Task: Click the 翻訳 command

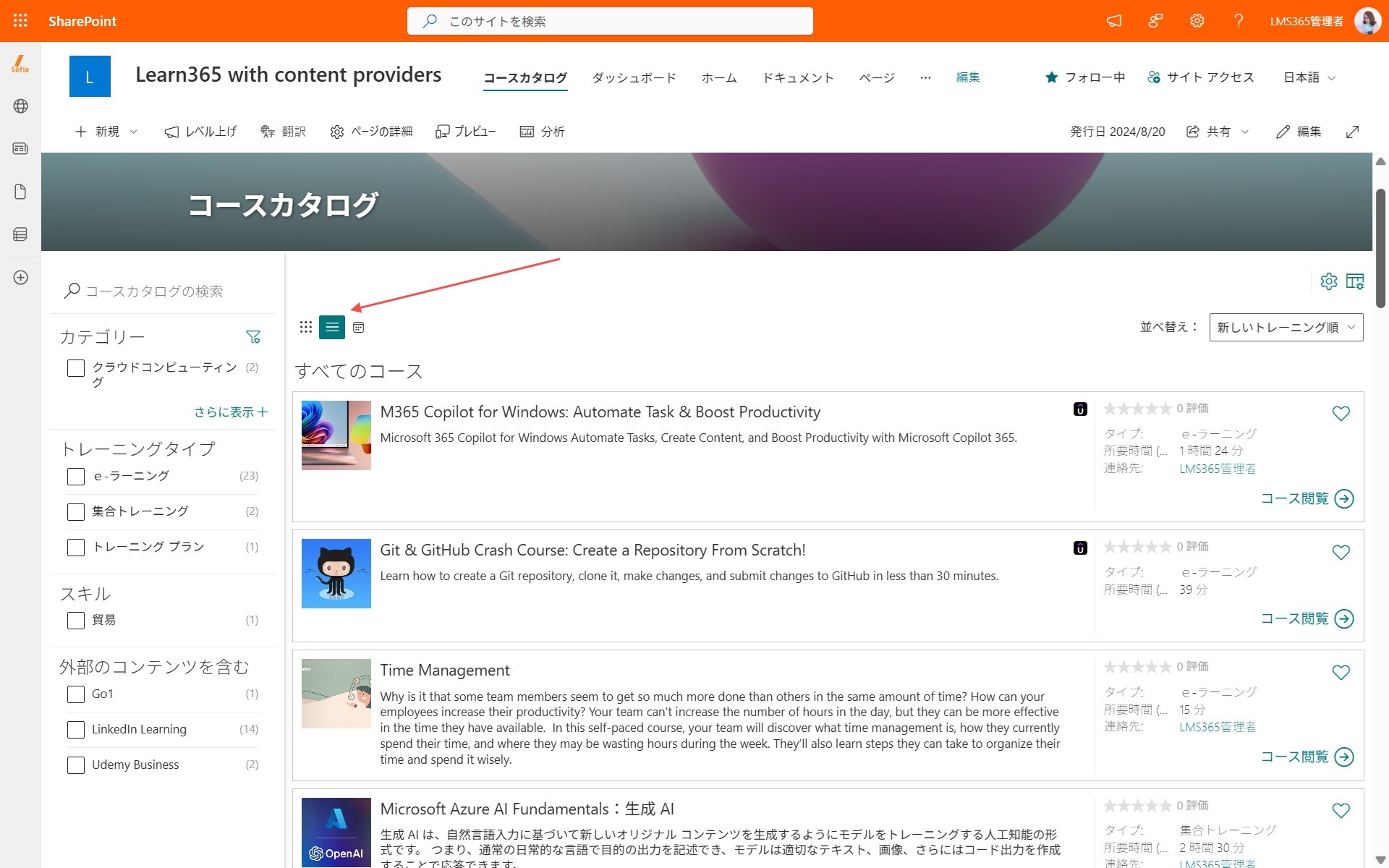Action: 284,132
